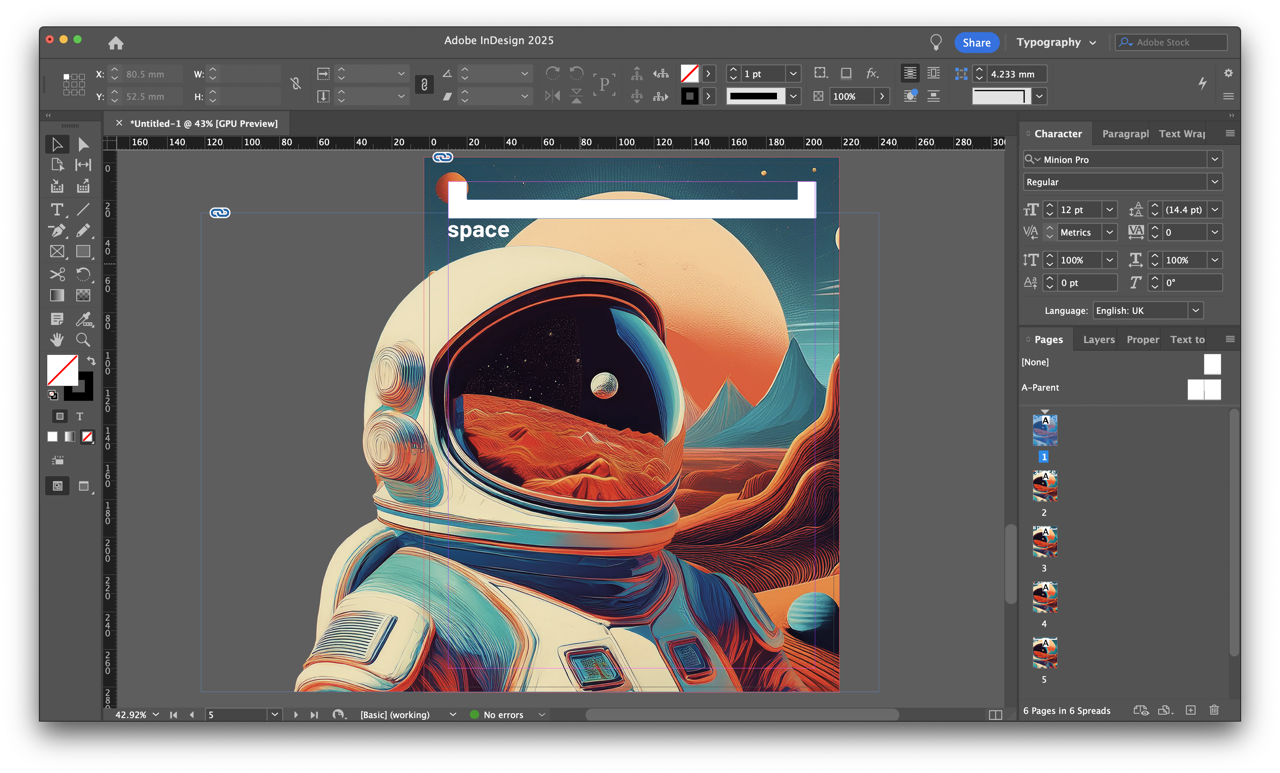This screenshot has height=773, width=1280.
Task: Select the Note tool
Action: pos(57,319)
